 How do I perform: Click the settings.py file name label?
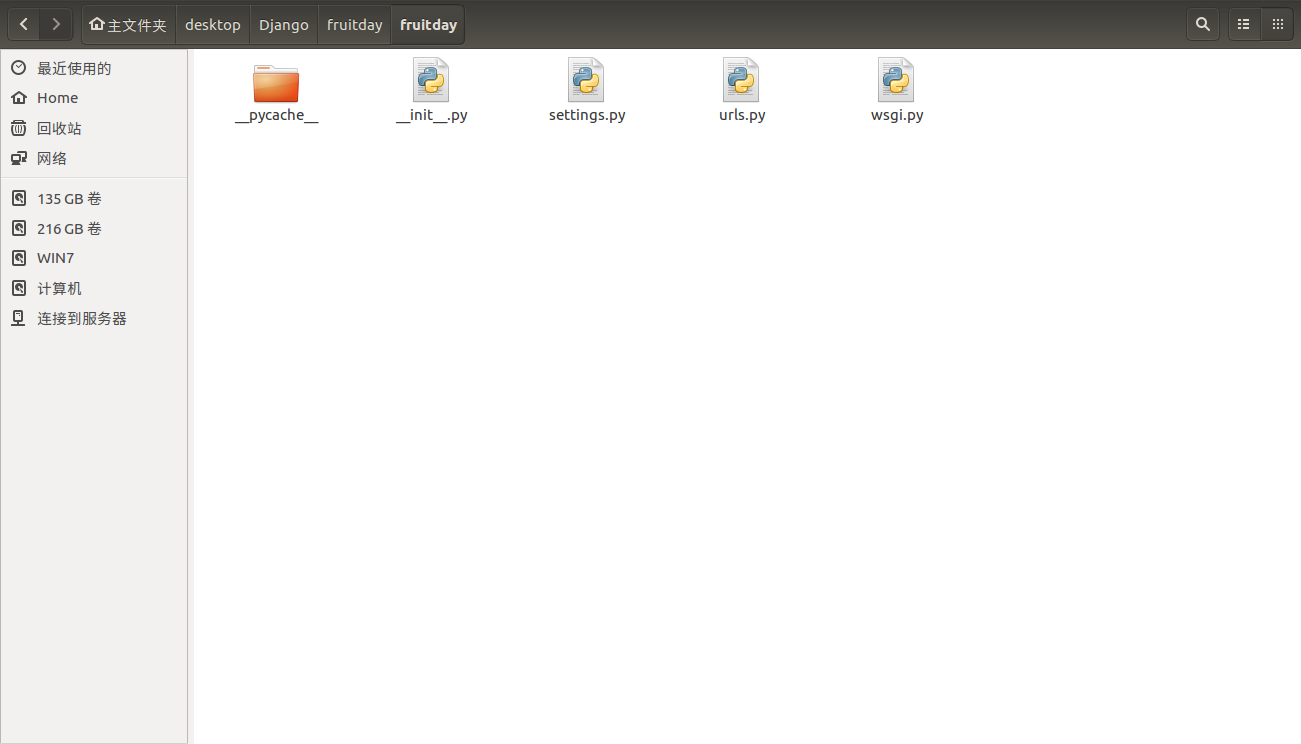tap(587, 115)
